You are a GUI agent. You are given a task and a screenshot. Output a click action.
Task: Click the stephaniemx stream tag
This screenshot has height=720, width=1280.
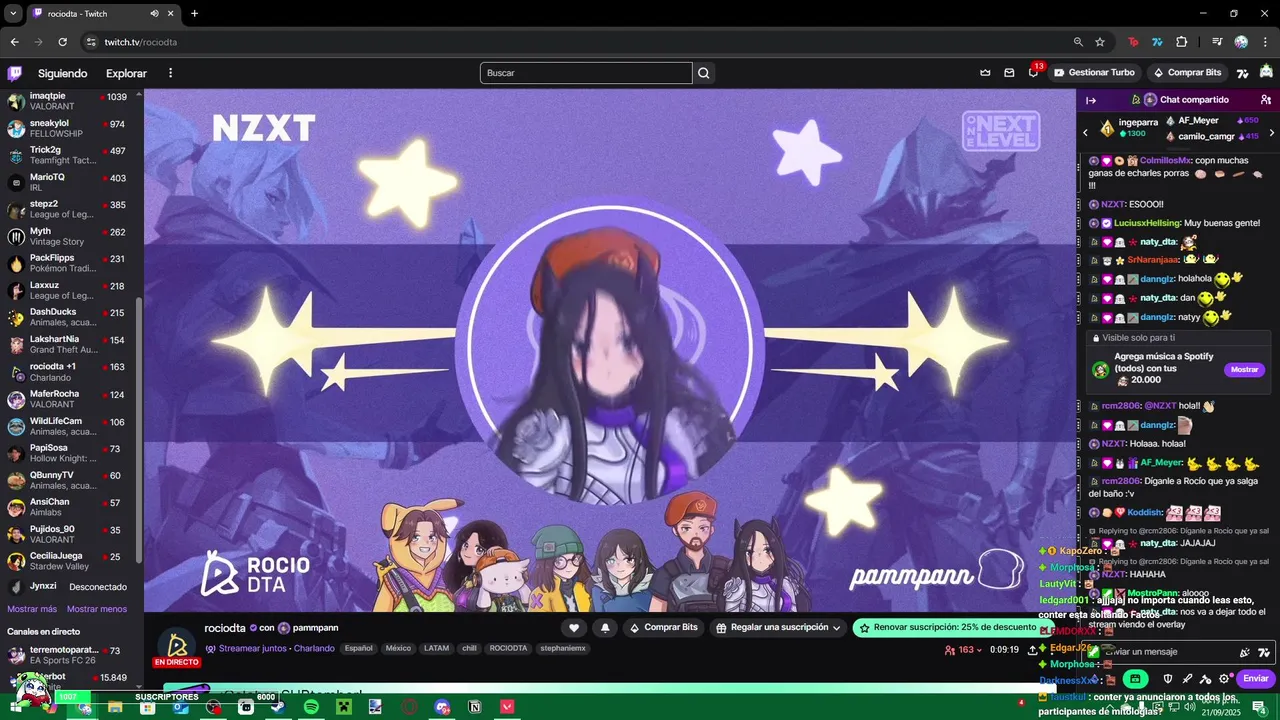click(x=563, y=648)
